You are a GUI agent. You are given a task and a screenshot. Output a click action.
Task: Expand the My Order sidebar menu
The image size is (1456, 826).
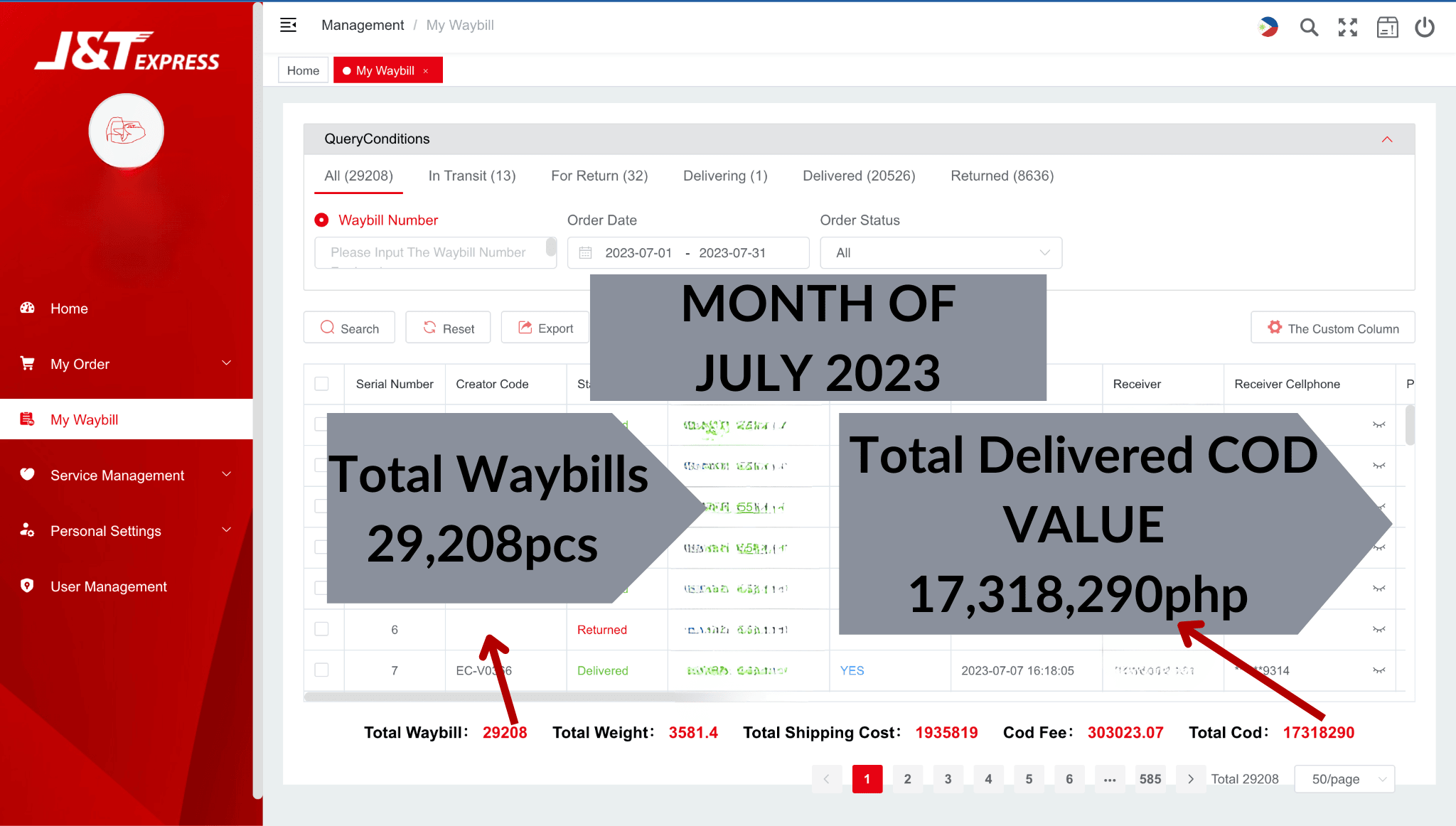coord(127,364)
